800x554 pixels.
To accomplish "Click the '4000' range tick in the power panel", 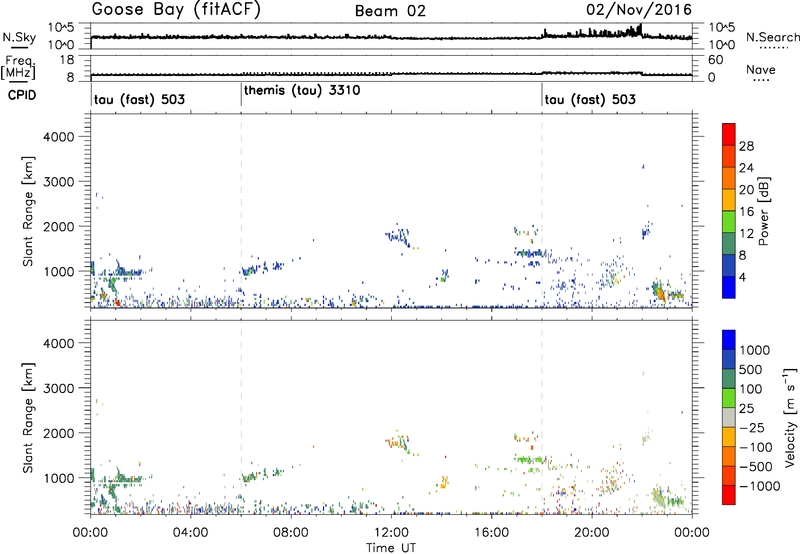I will [x=59, y=137].
